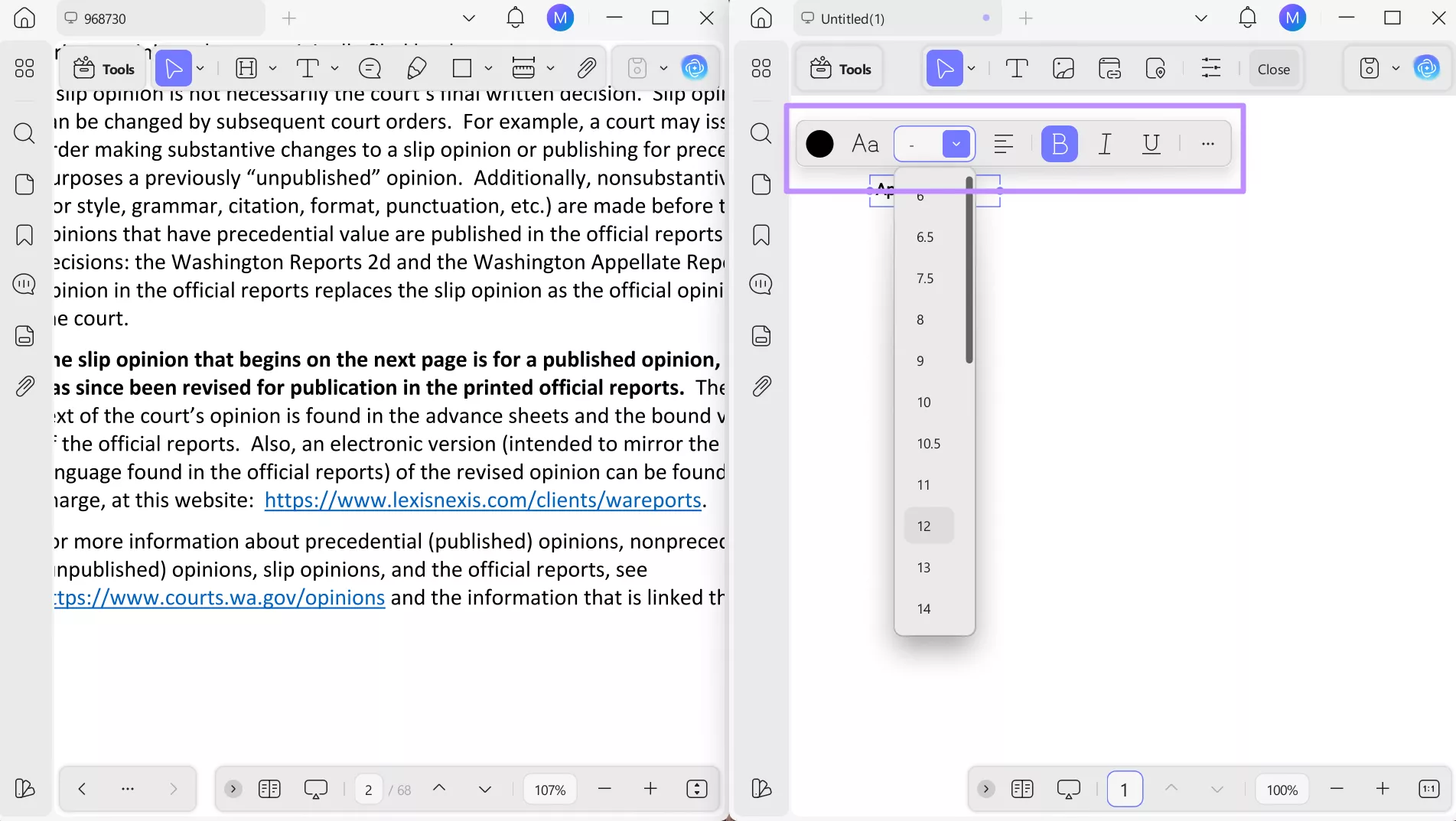
Task: Select the highlighter annotation tool
Action: click(417, 67)
